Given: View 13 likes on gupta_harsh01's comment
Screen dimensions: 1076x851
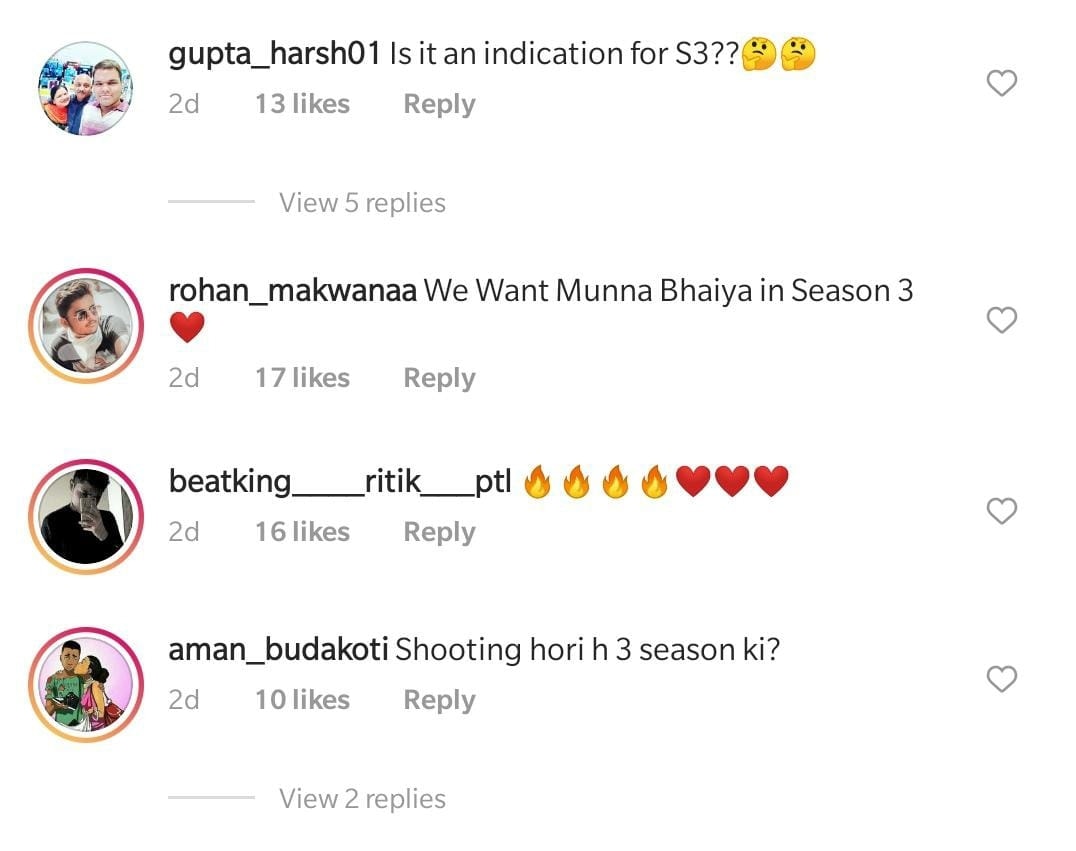Looking at the screenshot, I should pos(303,104).
